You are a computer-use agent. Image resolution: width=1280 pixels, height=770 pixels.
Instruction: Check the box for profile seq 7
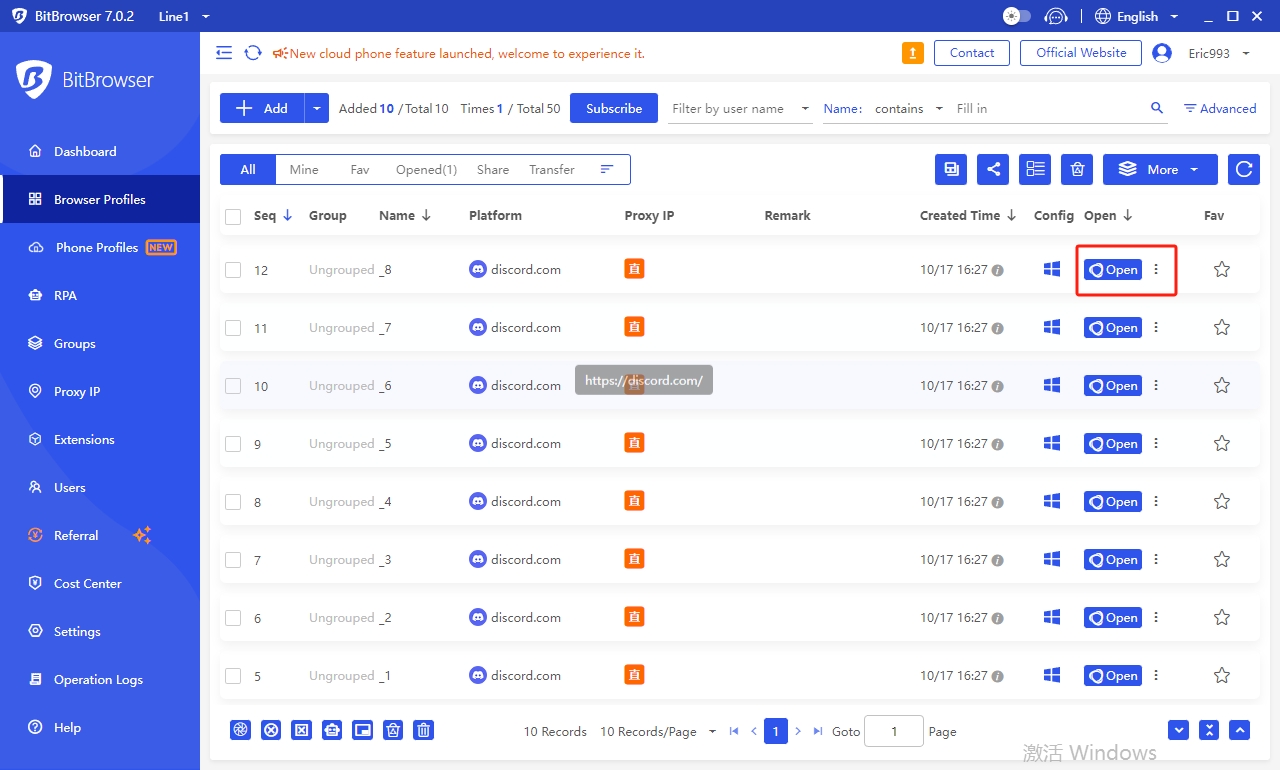(233, 560)
